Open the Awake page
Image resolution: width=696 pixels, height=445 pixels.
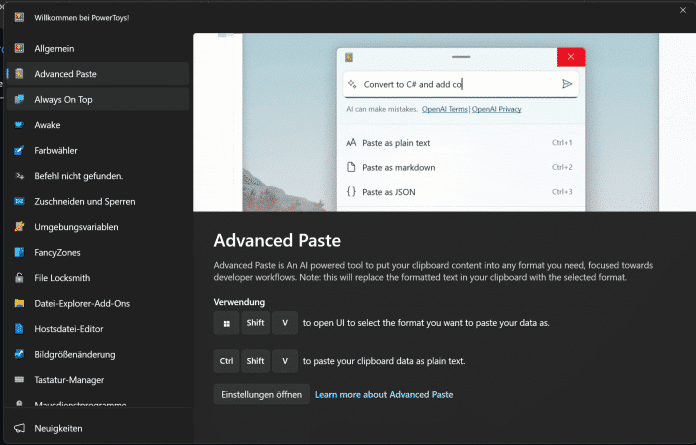coord(98,125)
